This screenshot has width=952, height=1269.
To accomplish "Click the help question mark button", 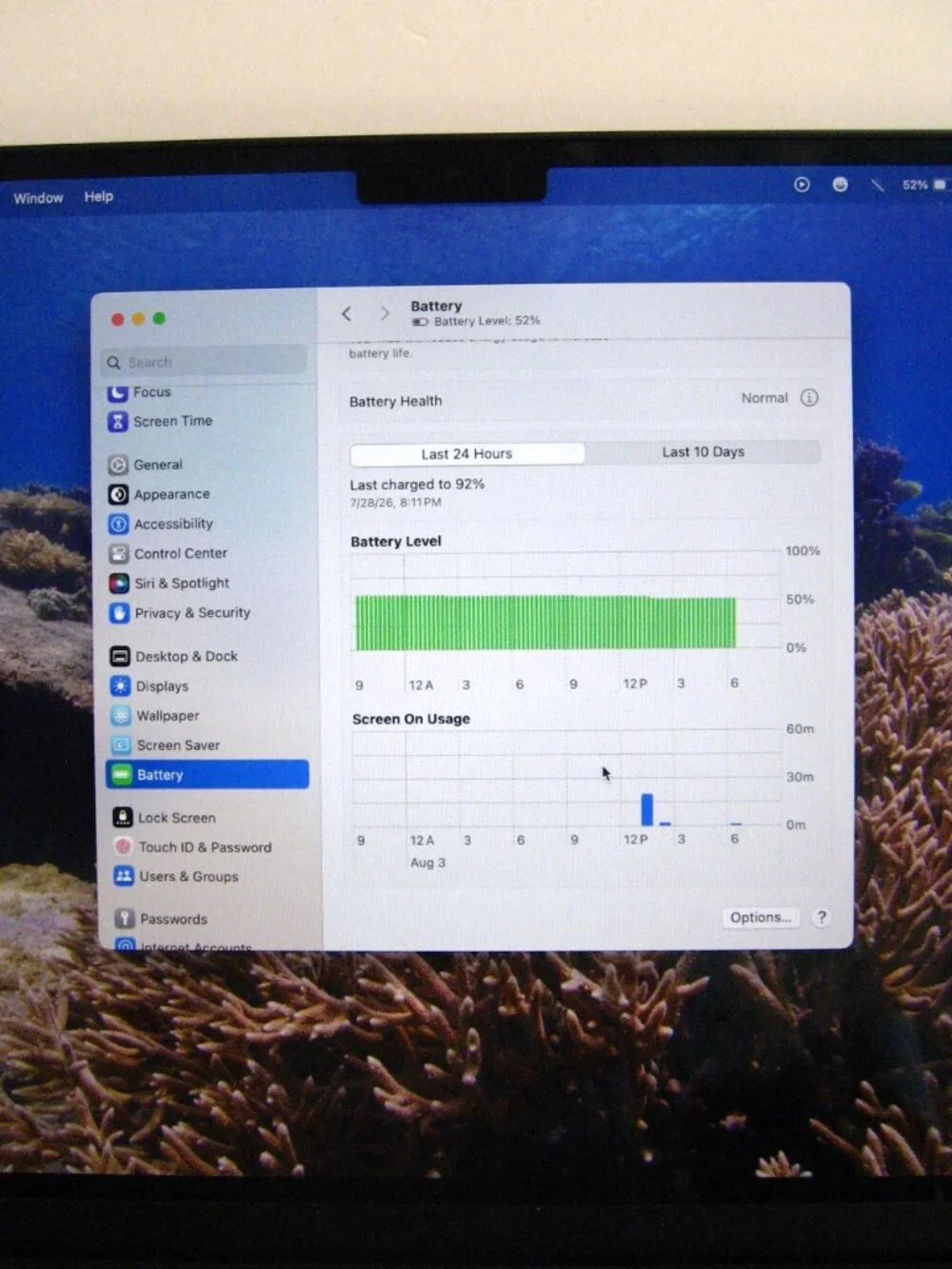I will point(822,918).
